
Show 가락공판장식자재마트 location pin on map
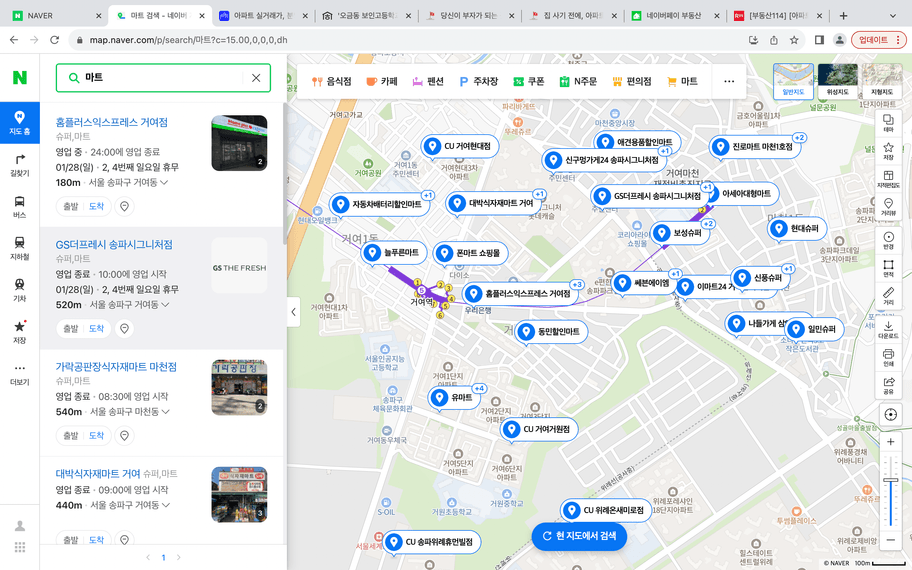(x=124, y=435)
